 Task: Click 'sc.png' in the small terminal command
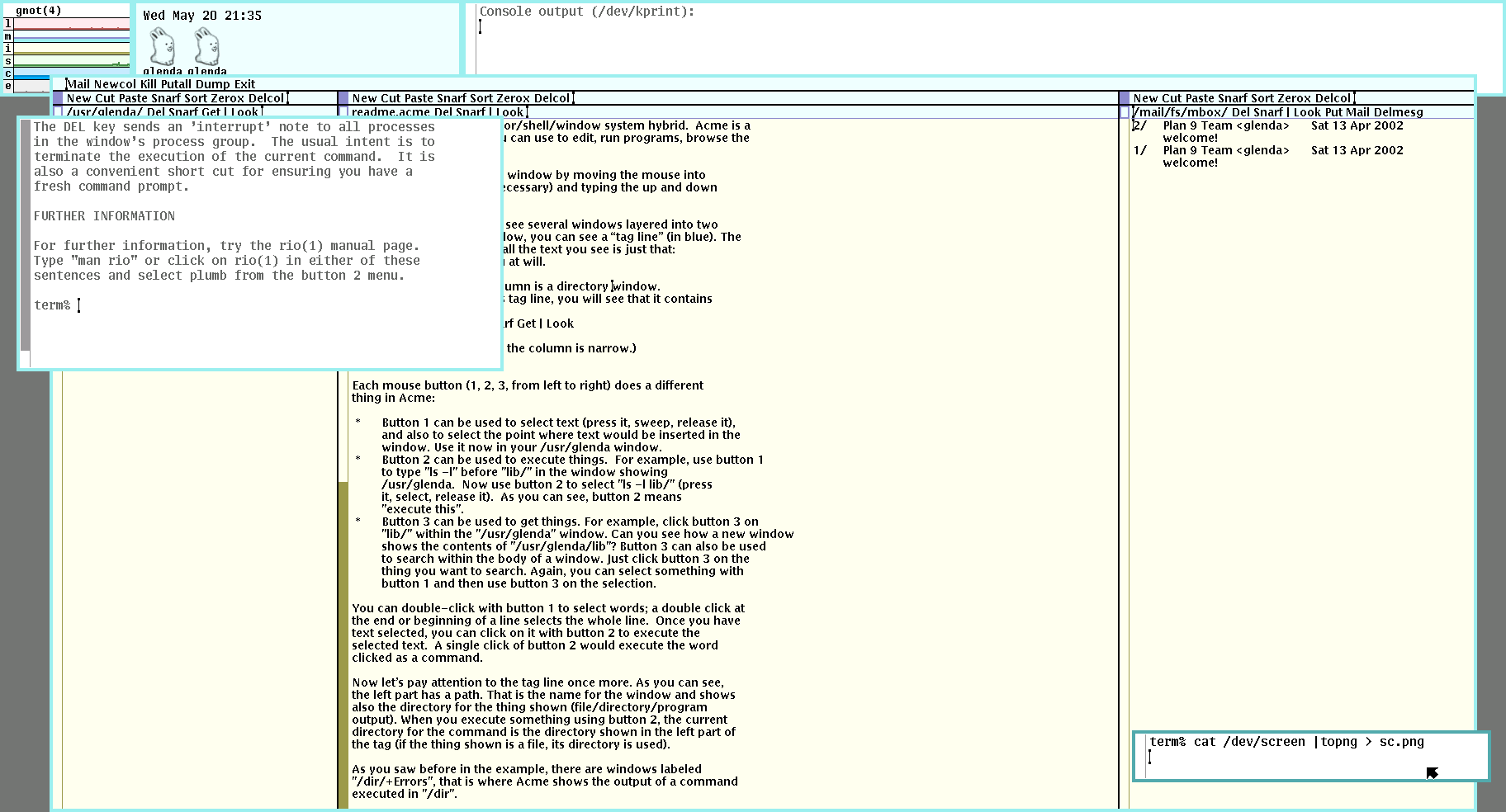(x=1402, y=742)
